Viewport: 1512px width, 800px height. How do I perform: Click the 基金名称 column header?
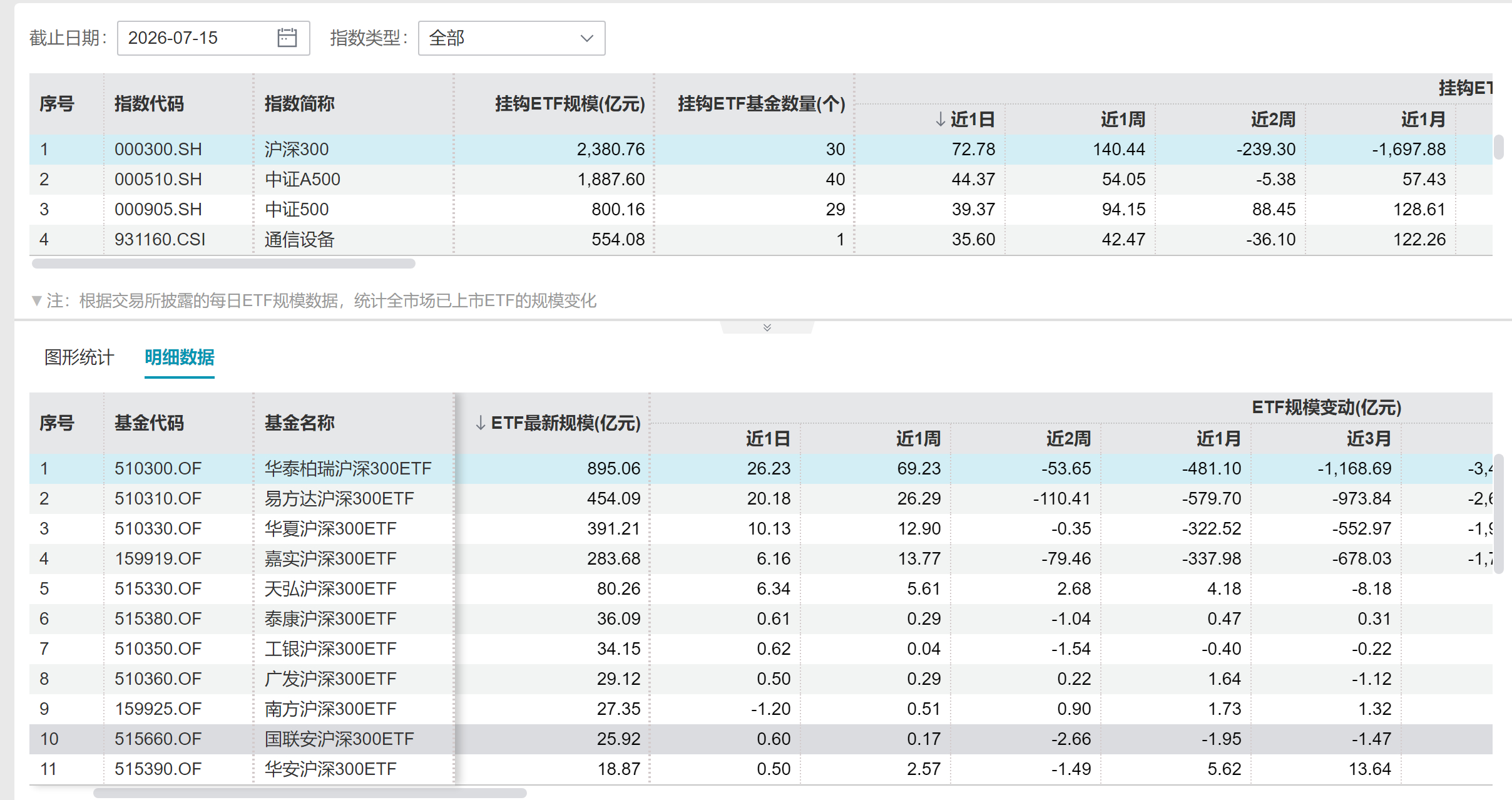point(299,423)
